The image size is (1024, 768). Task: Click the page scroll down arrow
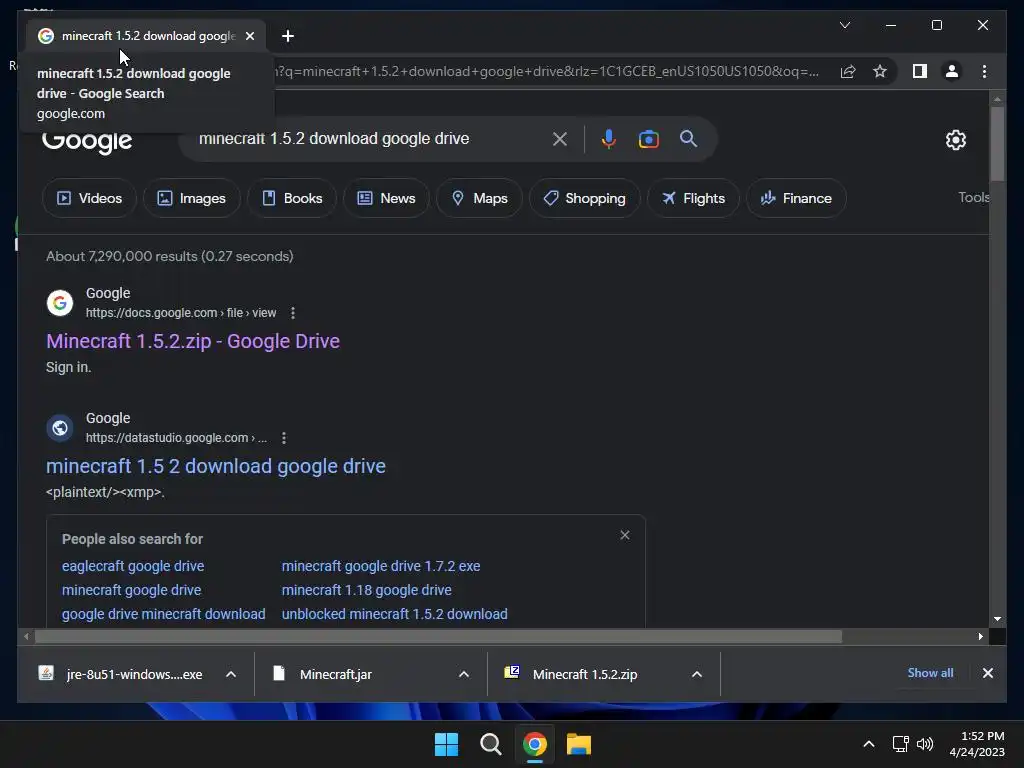tap(997, 619)
